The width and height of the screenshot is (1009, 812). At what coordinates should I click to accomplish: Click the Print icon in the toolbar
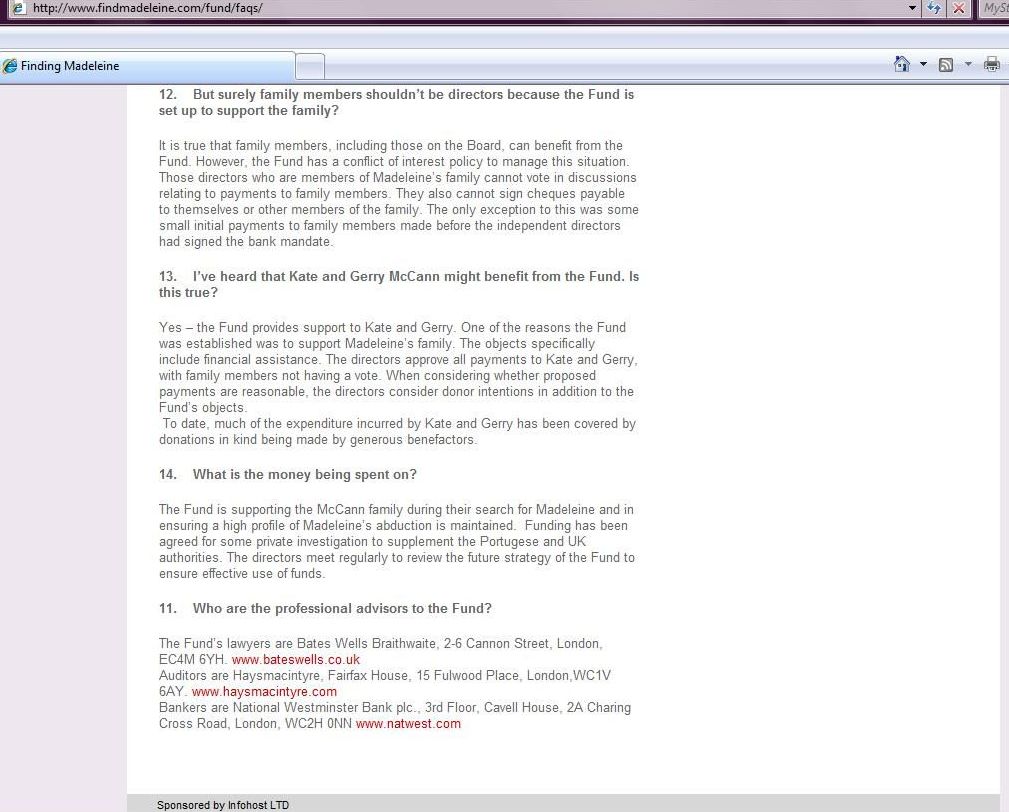click(x=991, y=65)
